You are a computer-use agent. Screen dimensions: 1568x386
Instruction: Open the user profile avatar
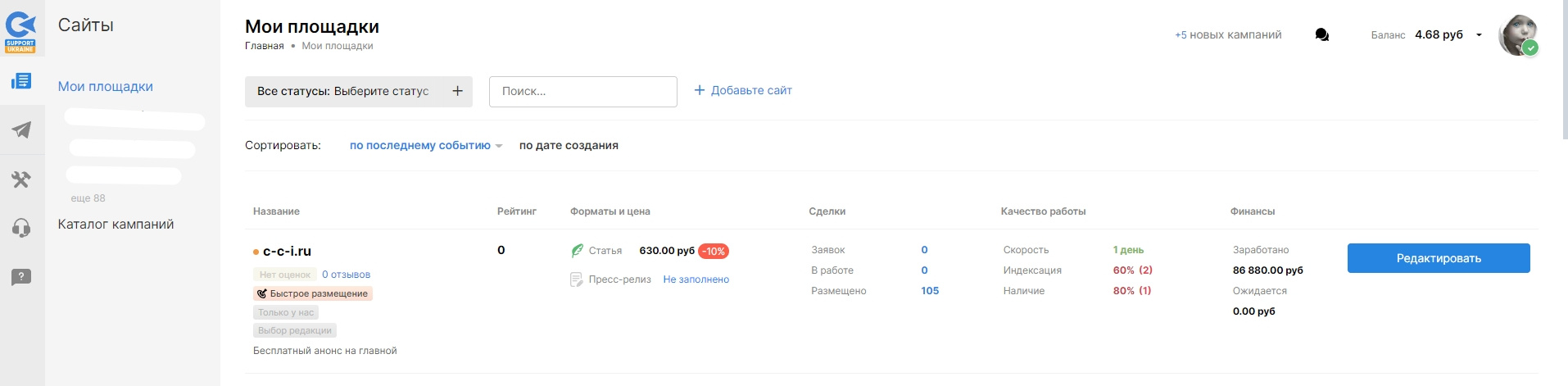1517,35
